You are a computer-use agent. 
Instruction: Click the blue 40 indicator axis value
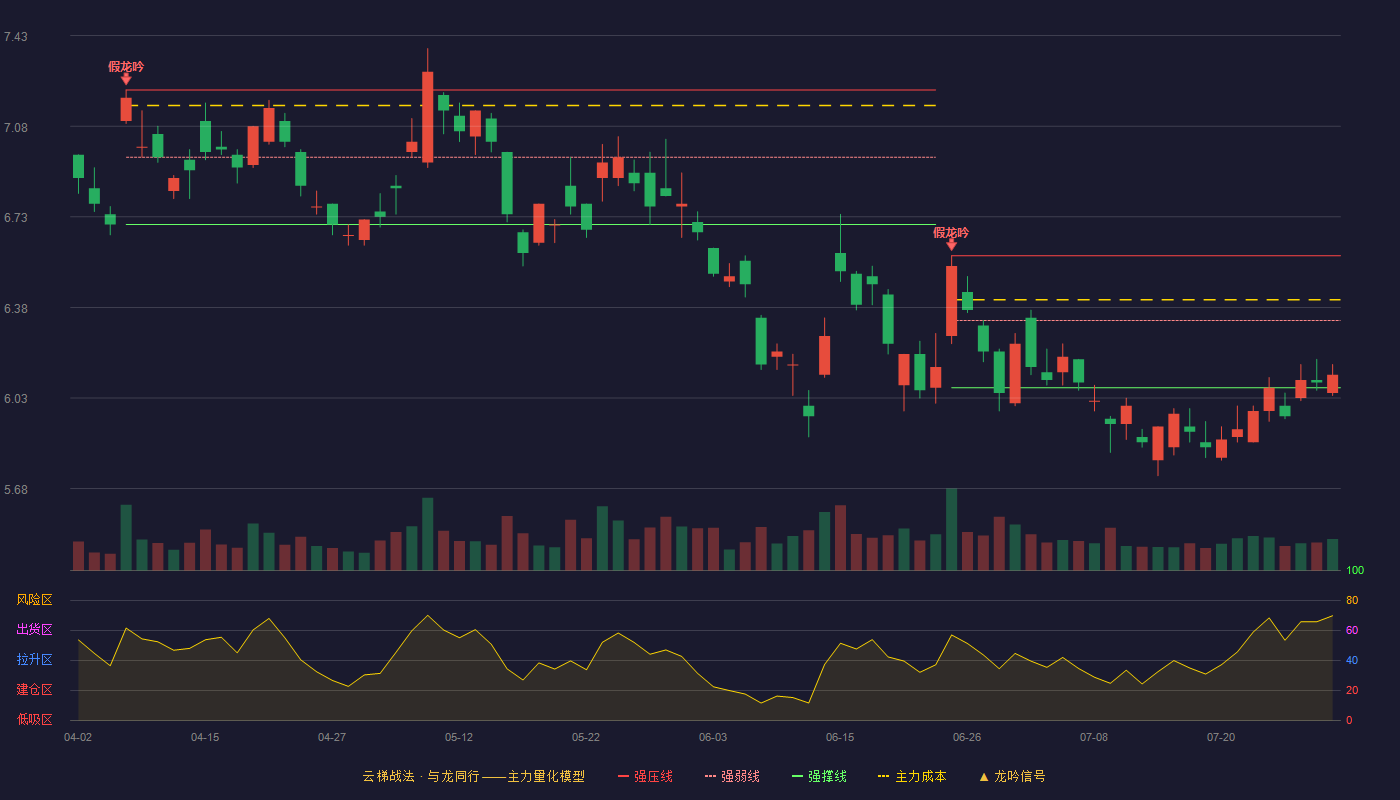(1352, 660)
